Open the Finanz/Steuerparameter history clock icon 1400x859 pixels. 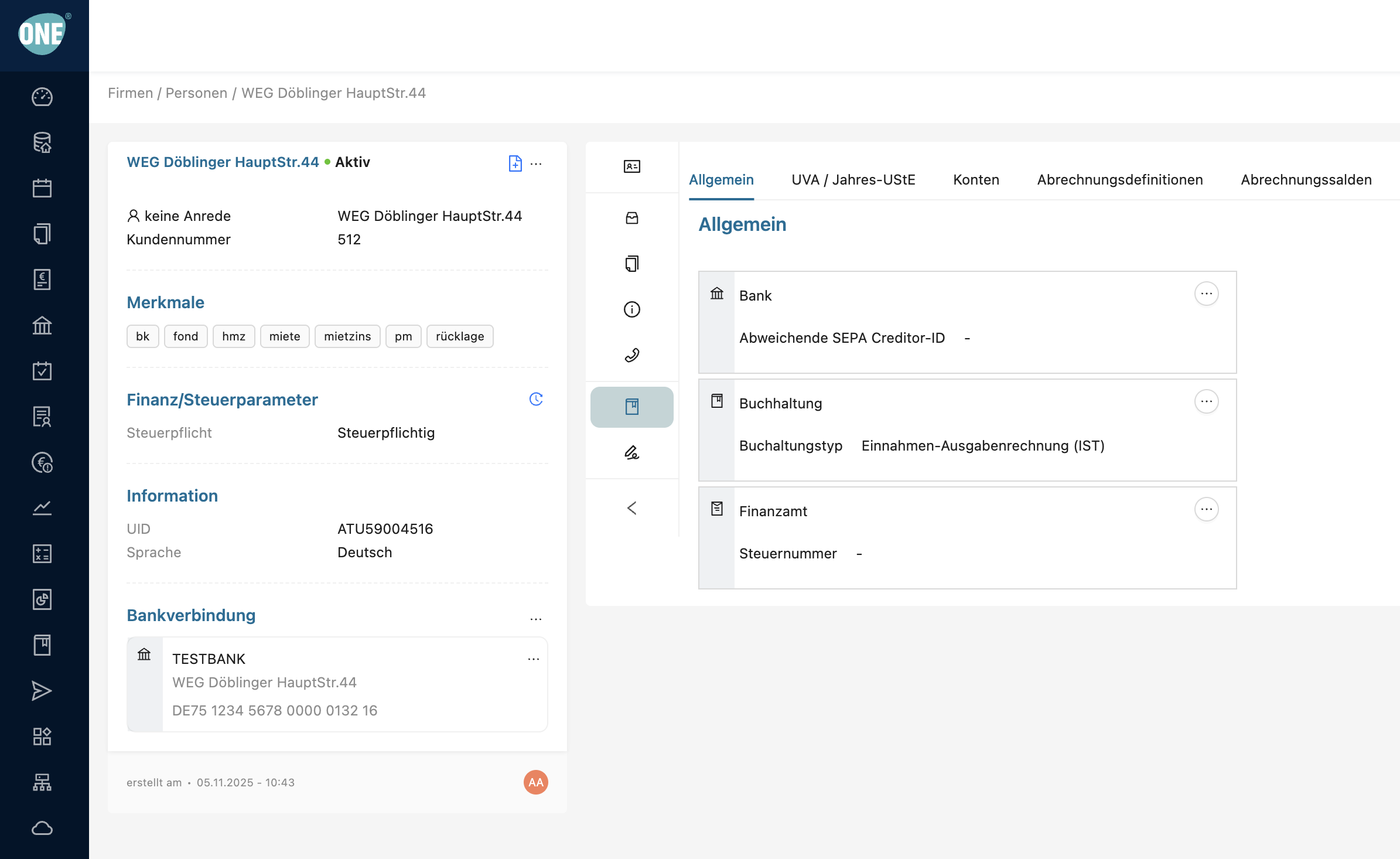coord(535,399)
